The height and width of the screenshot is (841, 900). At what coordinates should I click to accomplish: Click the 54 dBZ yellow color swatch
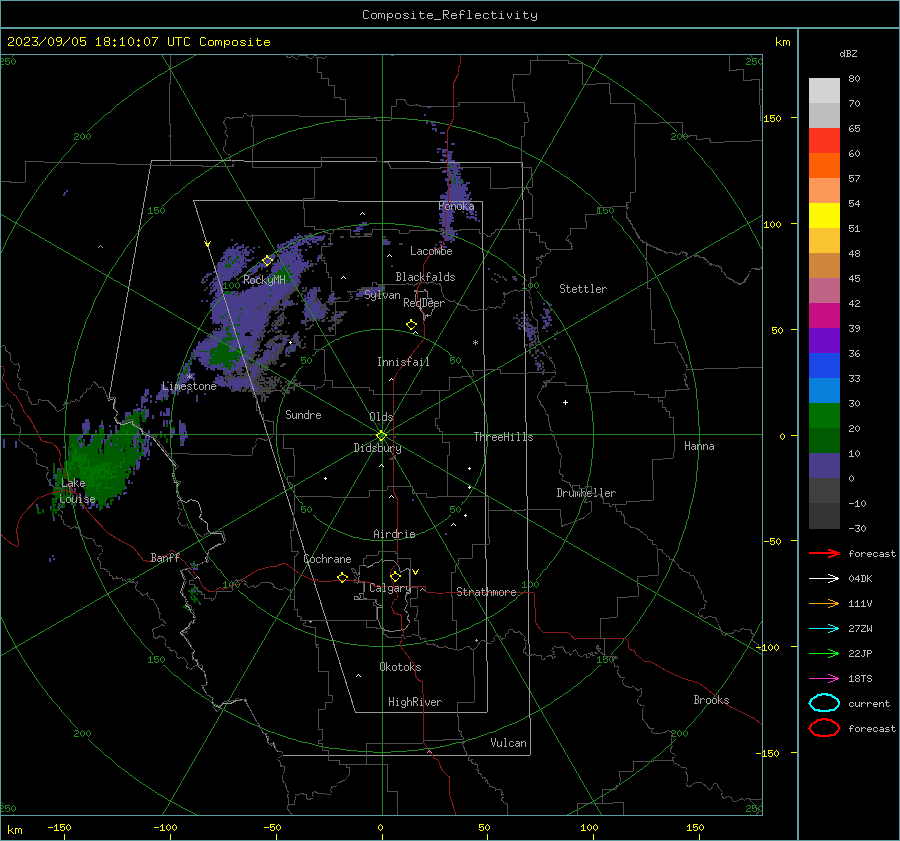(x=824, y=215)
